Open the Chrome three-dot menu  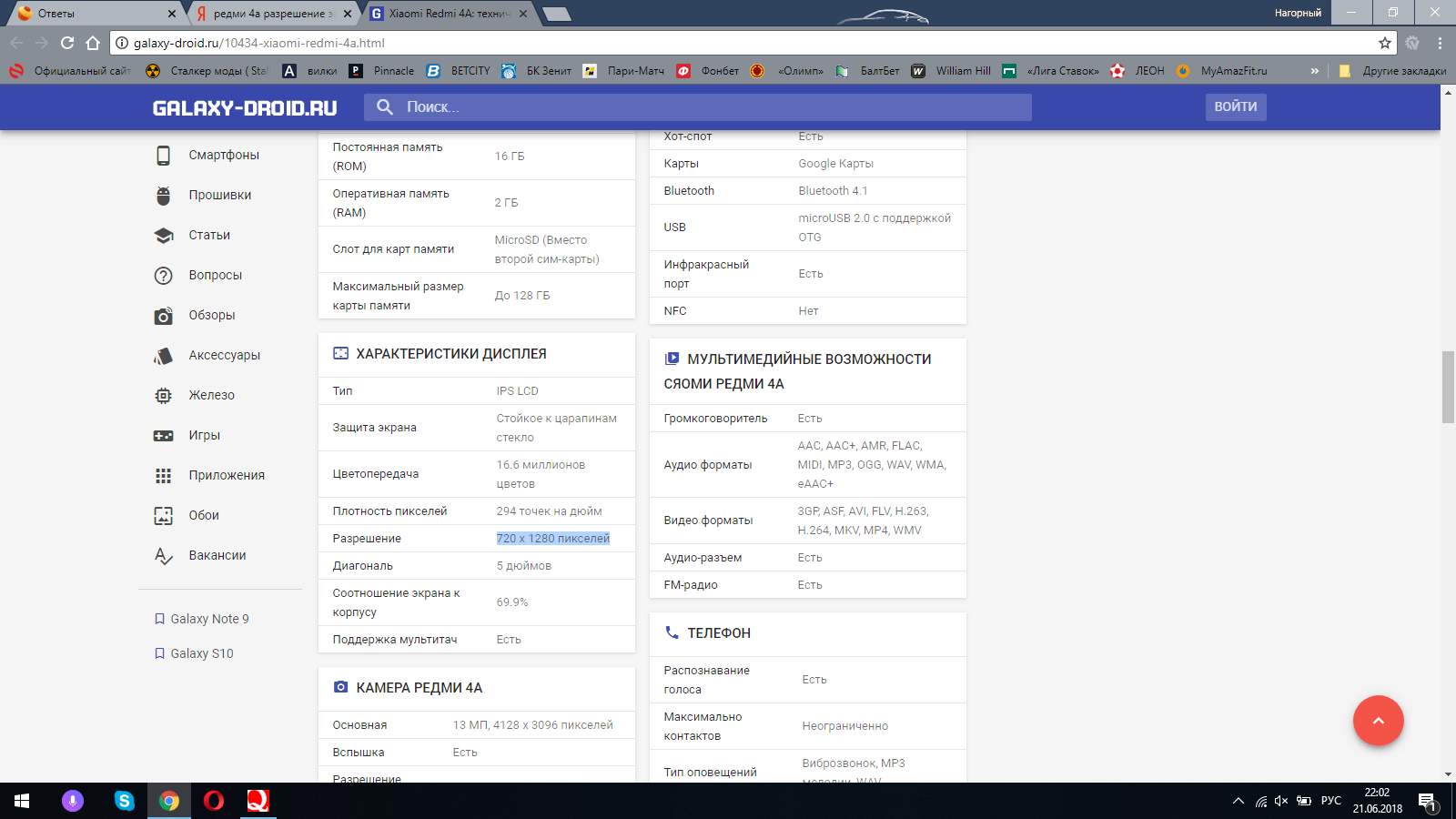(1440, 43)
